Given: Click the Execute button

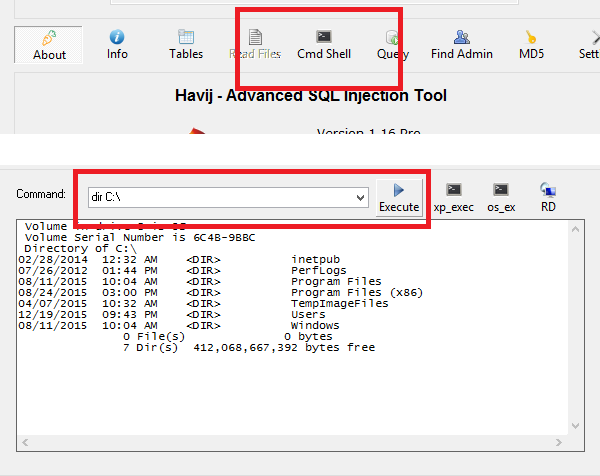Looking at the screenshot, I should click(x=399, y=197).
